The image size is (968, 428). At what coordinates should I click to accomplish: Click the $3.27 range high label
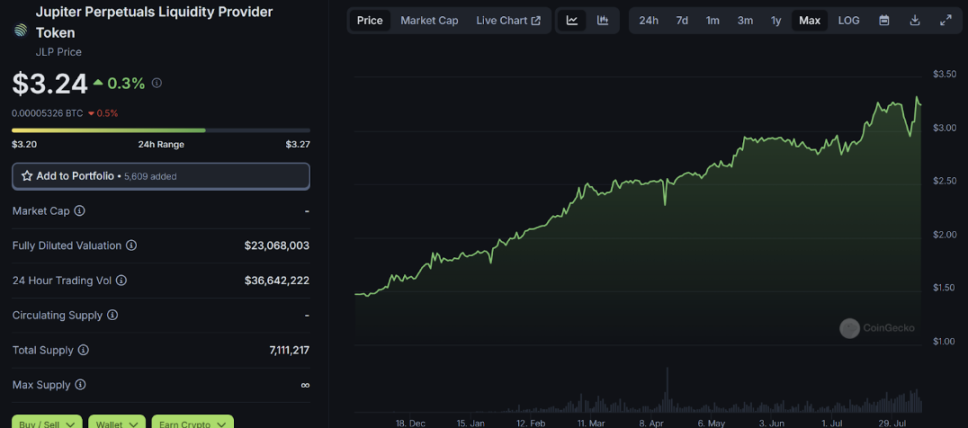click(298, 145)
